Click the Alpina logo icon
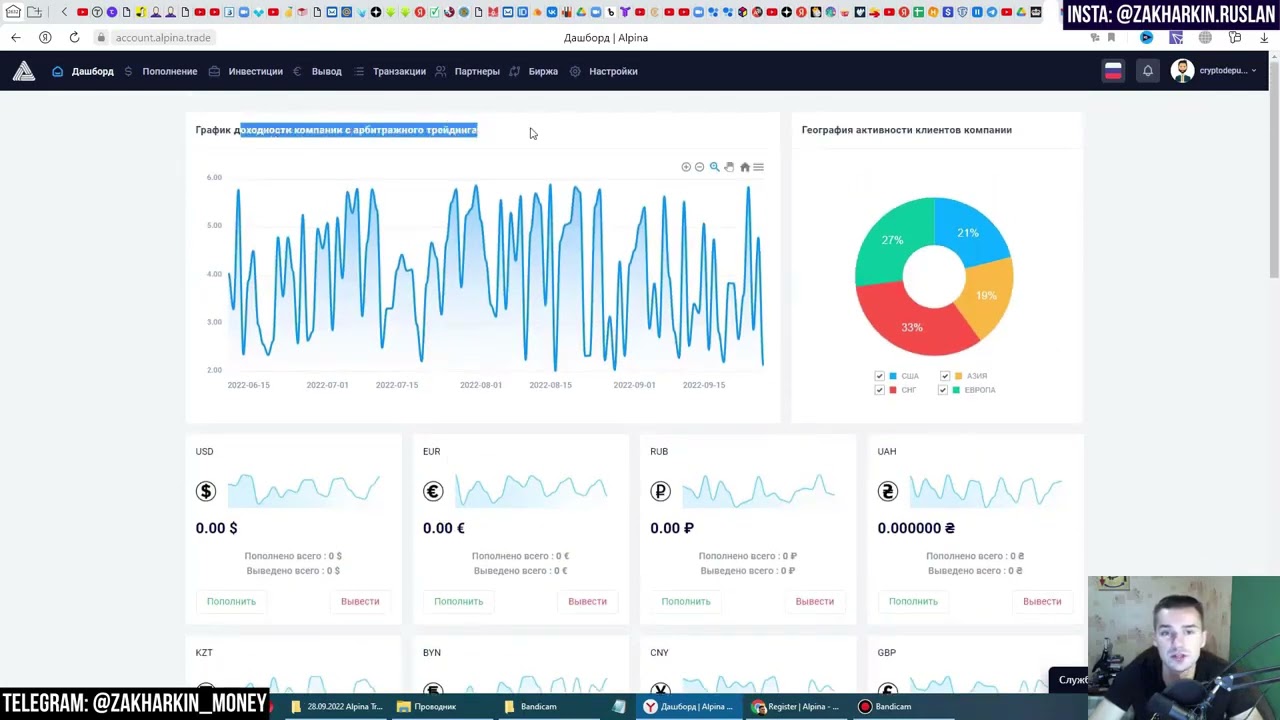This screenshot has height=720, width=1280. pyautogui.click(x=24, y=71)
